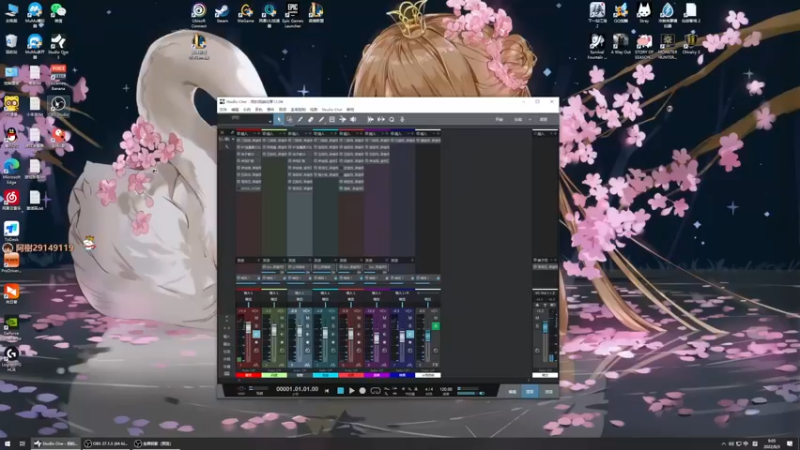Open the Recycle Bin on the desktop

[x=11, y=44]
